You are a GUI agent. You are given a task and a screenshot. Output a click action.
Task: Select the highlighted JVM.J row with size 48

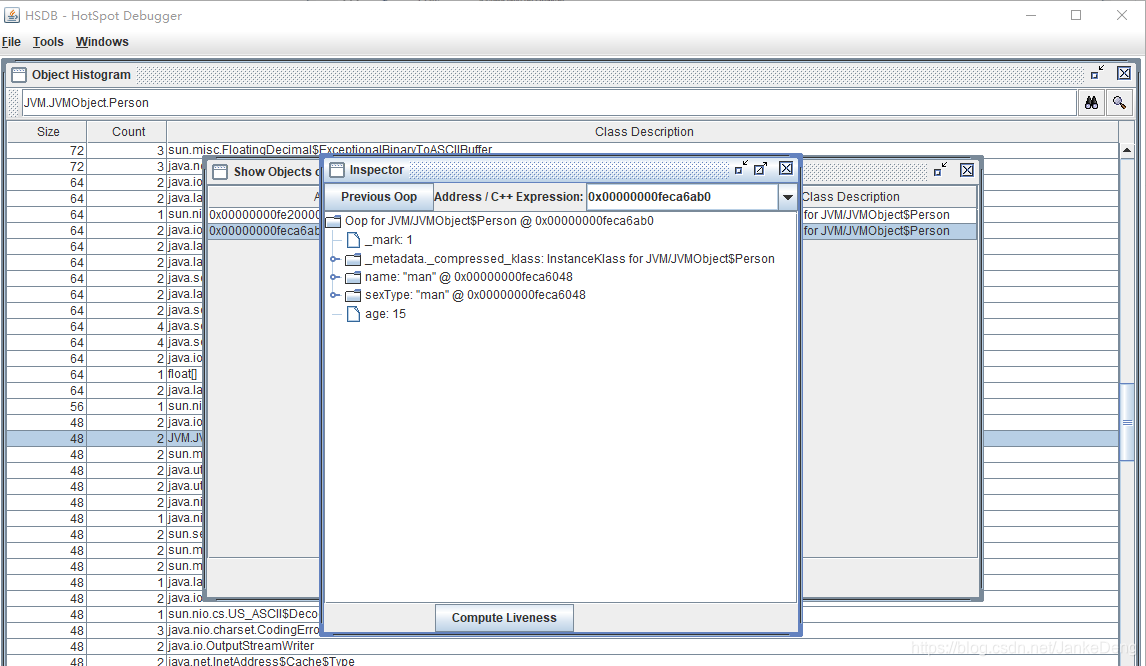(105, 439)
